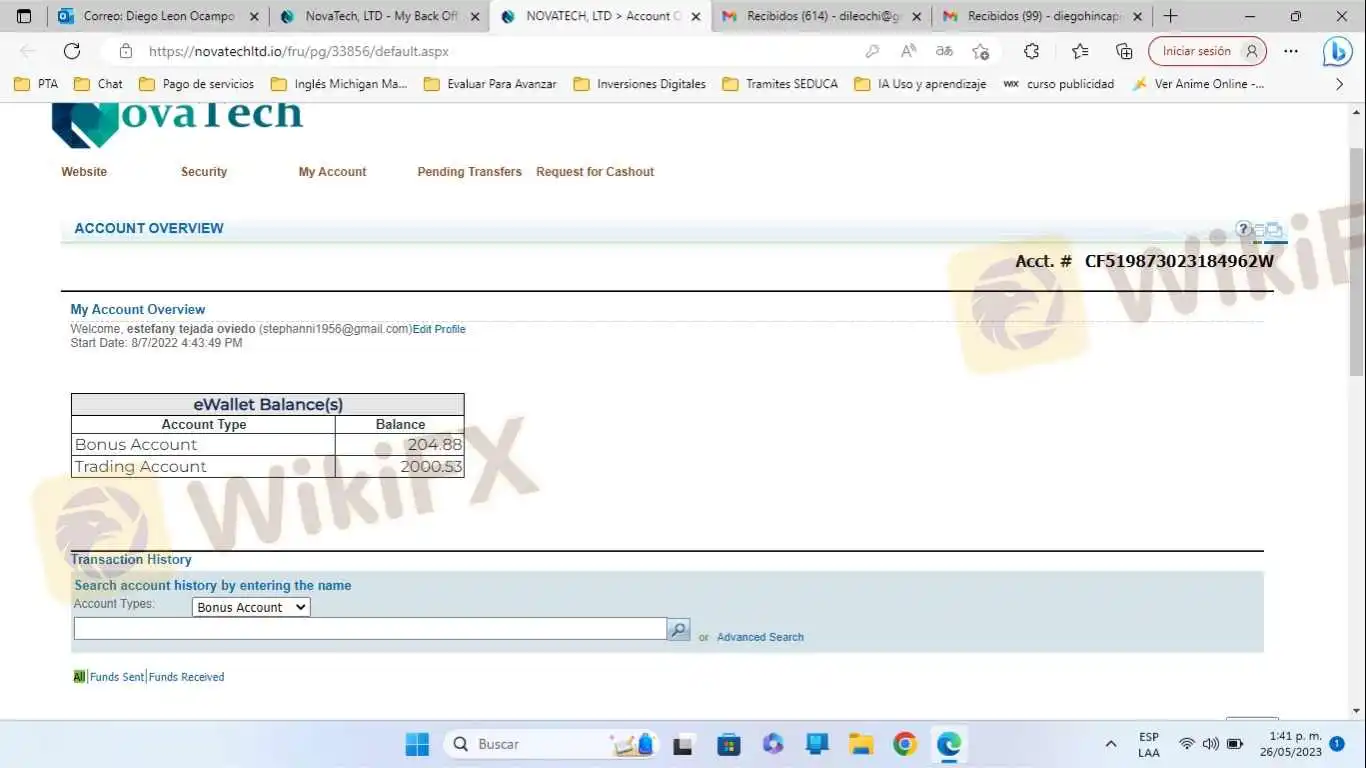Open the My Account menu item
The height and width of the screenshot is (768, 1366).
[x=332, y=172]
